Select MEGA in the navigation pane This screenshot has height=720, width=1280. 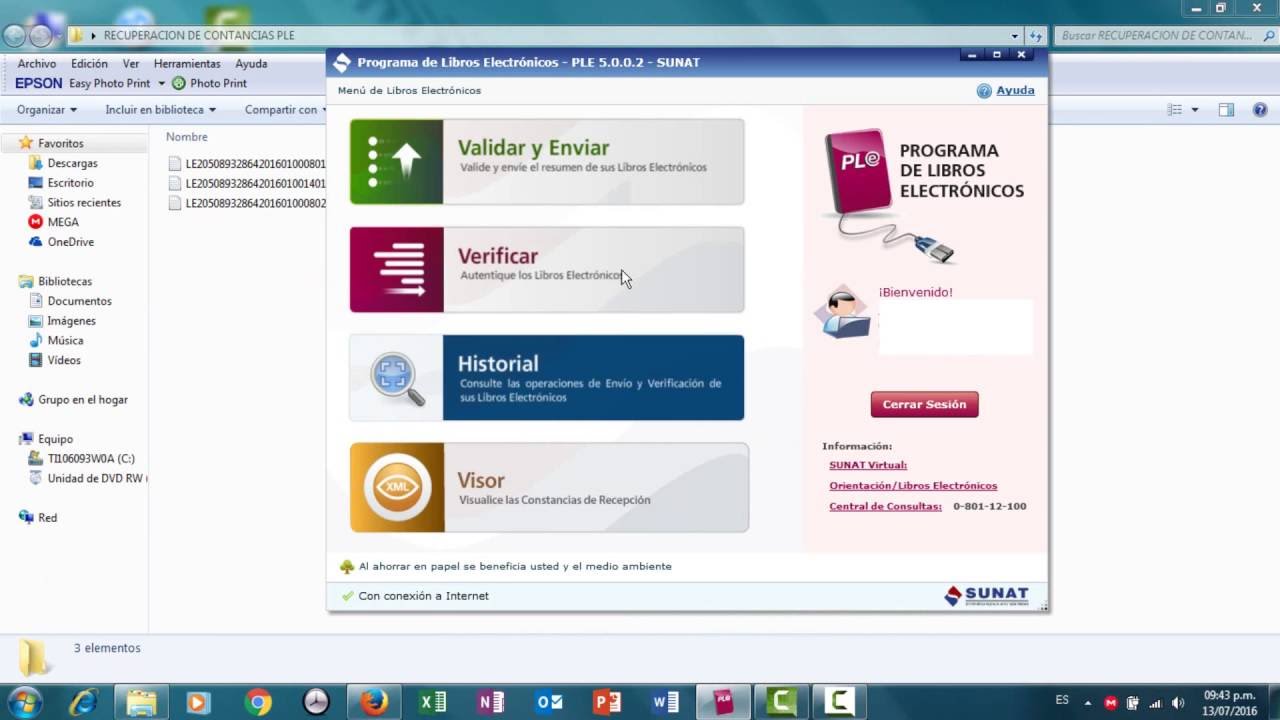coord(63,222)
